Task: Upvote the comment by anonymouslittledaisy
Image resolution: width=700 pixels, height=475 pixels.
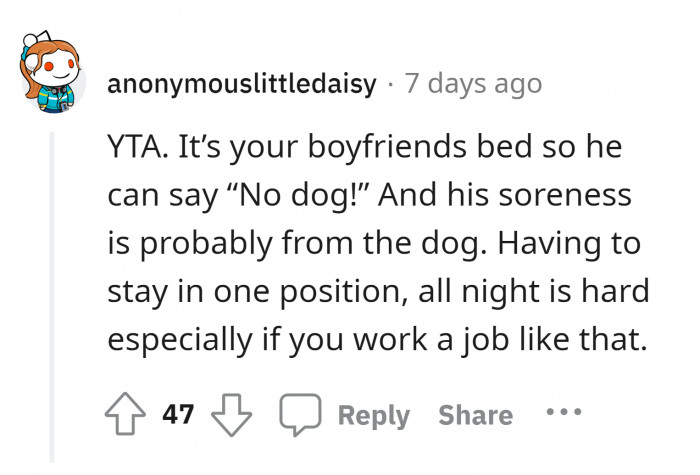Action: click(x=124, y=415)
